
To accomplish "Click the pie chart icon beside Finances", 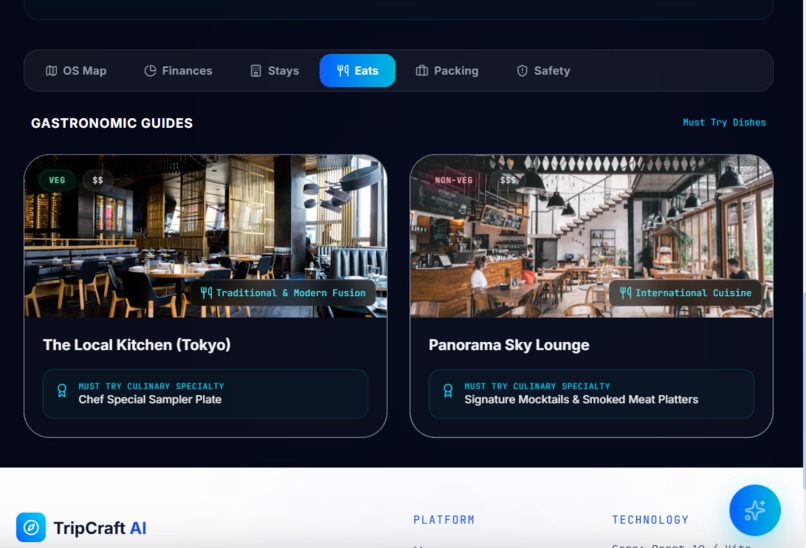I will (x=150, y=71).
